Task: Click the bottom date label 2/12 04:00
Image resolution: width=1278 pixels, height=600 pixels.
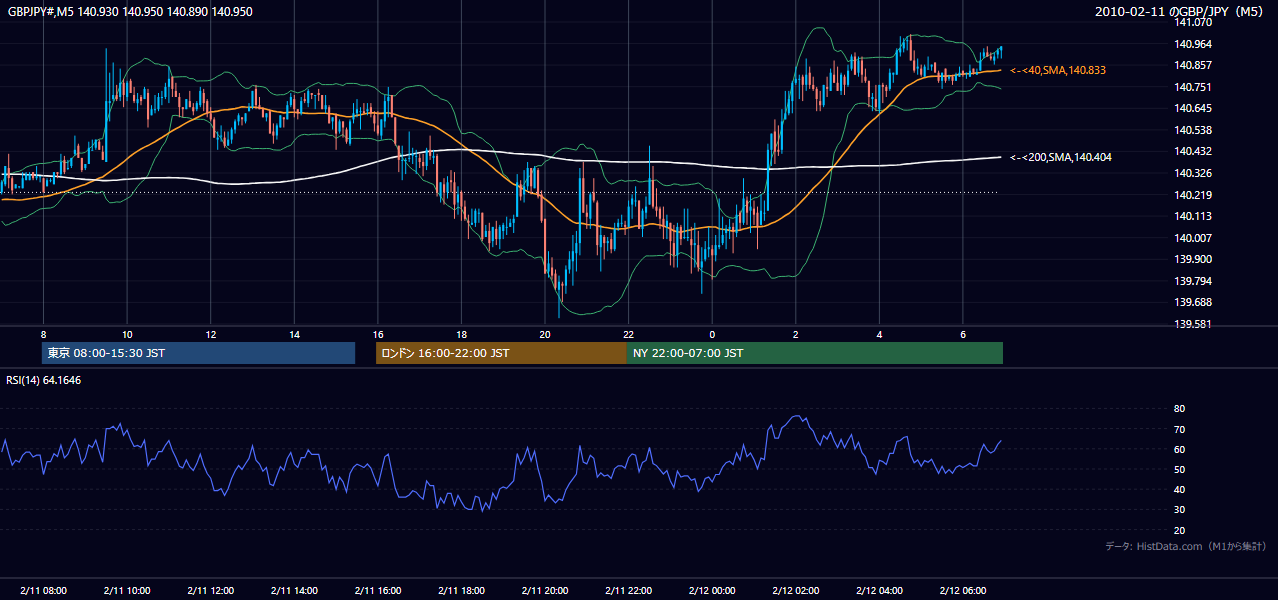Action: point(879,591)
